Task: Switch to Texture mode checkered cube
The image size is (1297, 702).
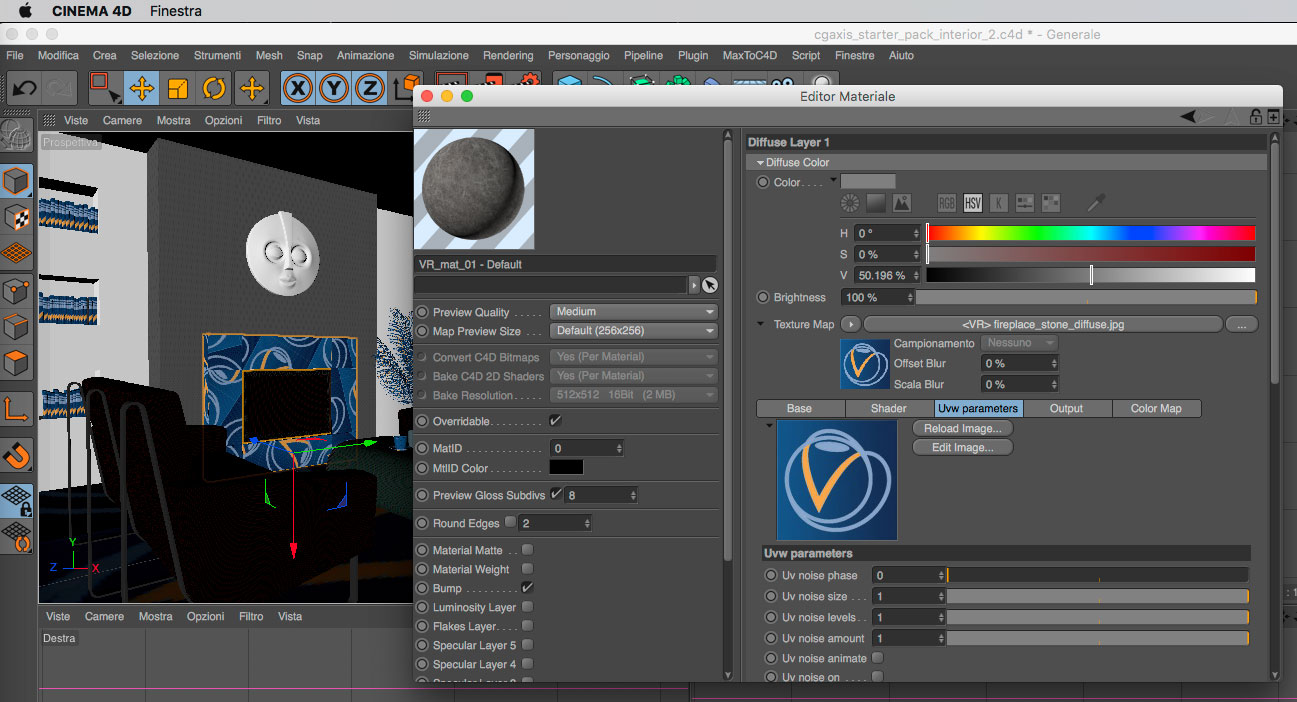Action: [16, 217]
